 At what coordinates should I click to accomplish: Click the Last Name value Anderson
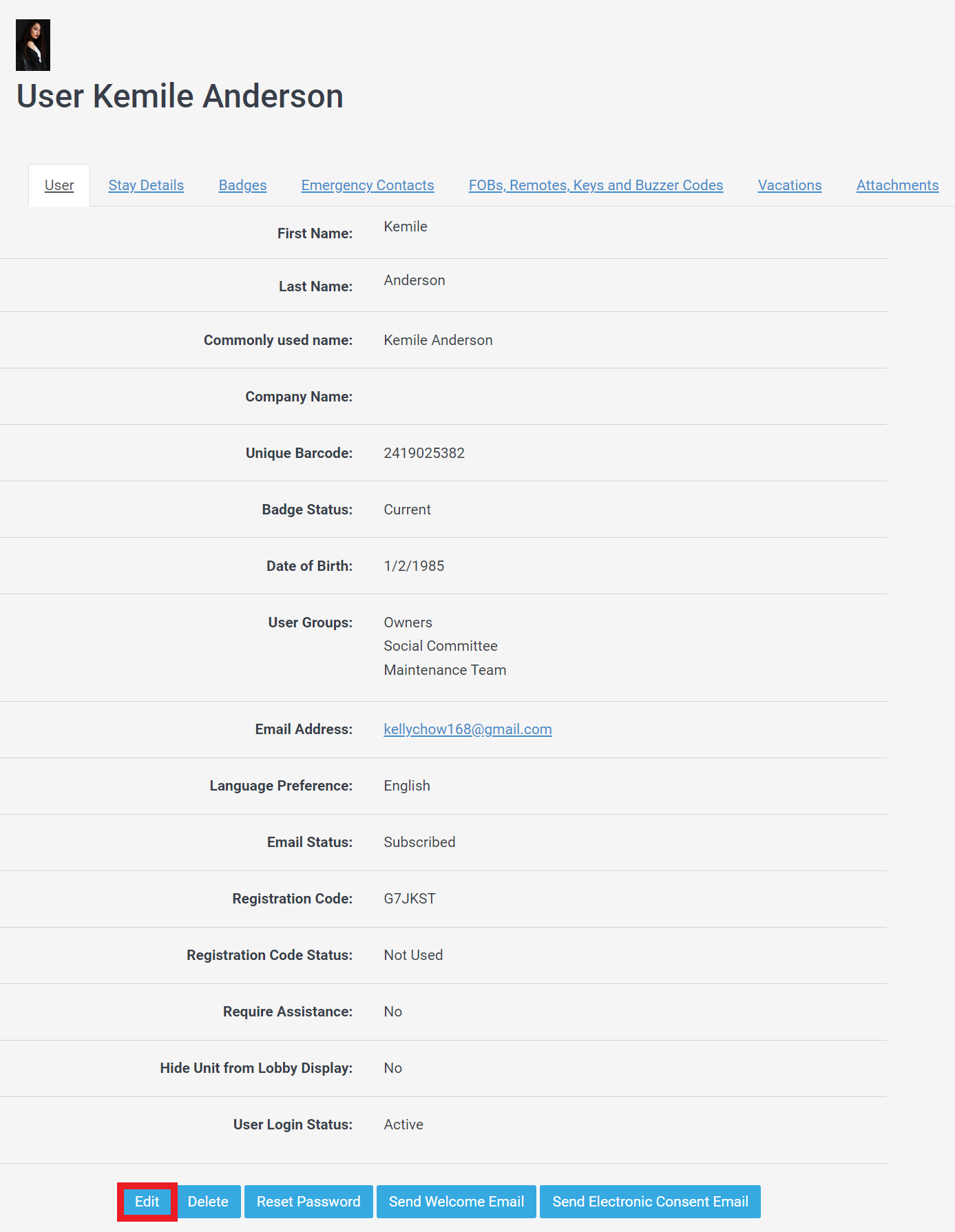414,280
